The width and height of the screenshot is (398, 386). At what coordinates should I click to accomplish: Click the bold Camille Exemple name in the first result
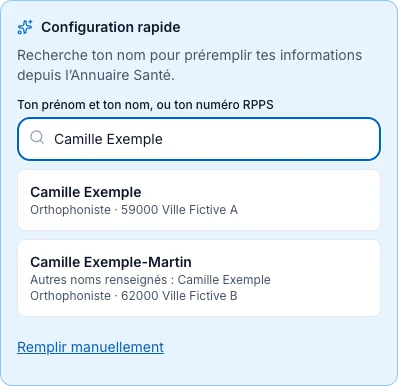coord(86,192)
